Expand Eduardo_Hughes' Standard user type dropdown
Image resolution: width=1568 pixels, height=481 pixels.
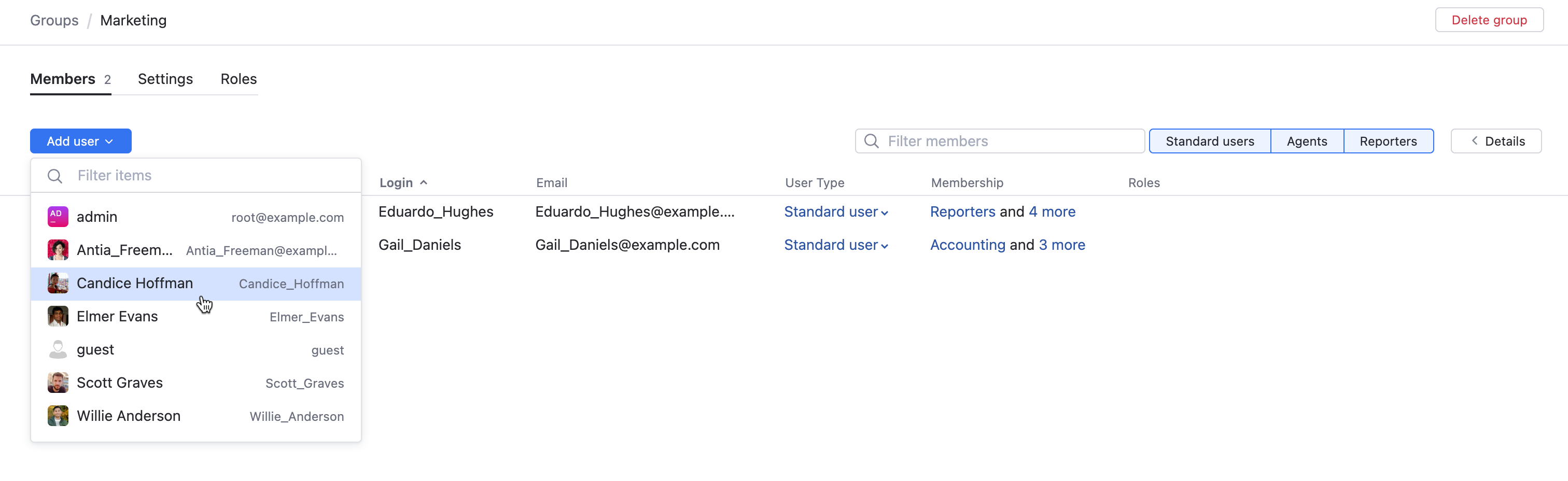coord(835,211)
